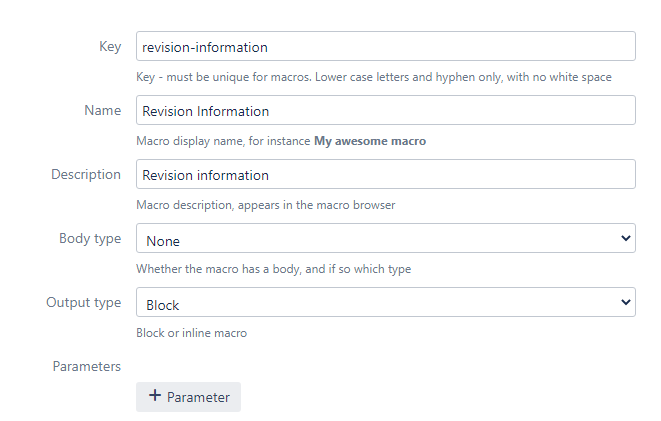Click the Name field label
The width and height of the screenshot is (661, 421).
click(x=102, y=111)
